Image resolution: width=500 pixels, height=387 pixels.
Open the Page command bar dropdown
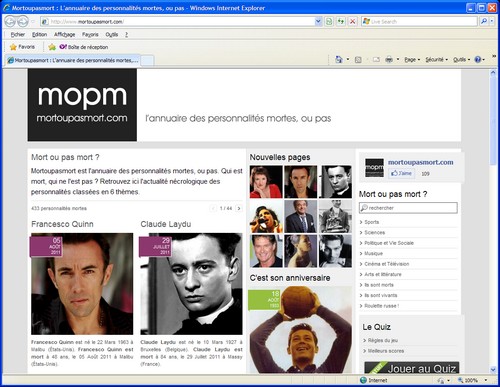[x=412, y=60]
